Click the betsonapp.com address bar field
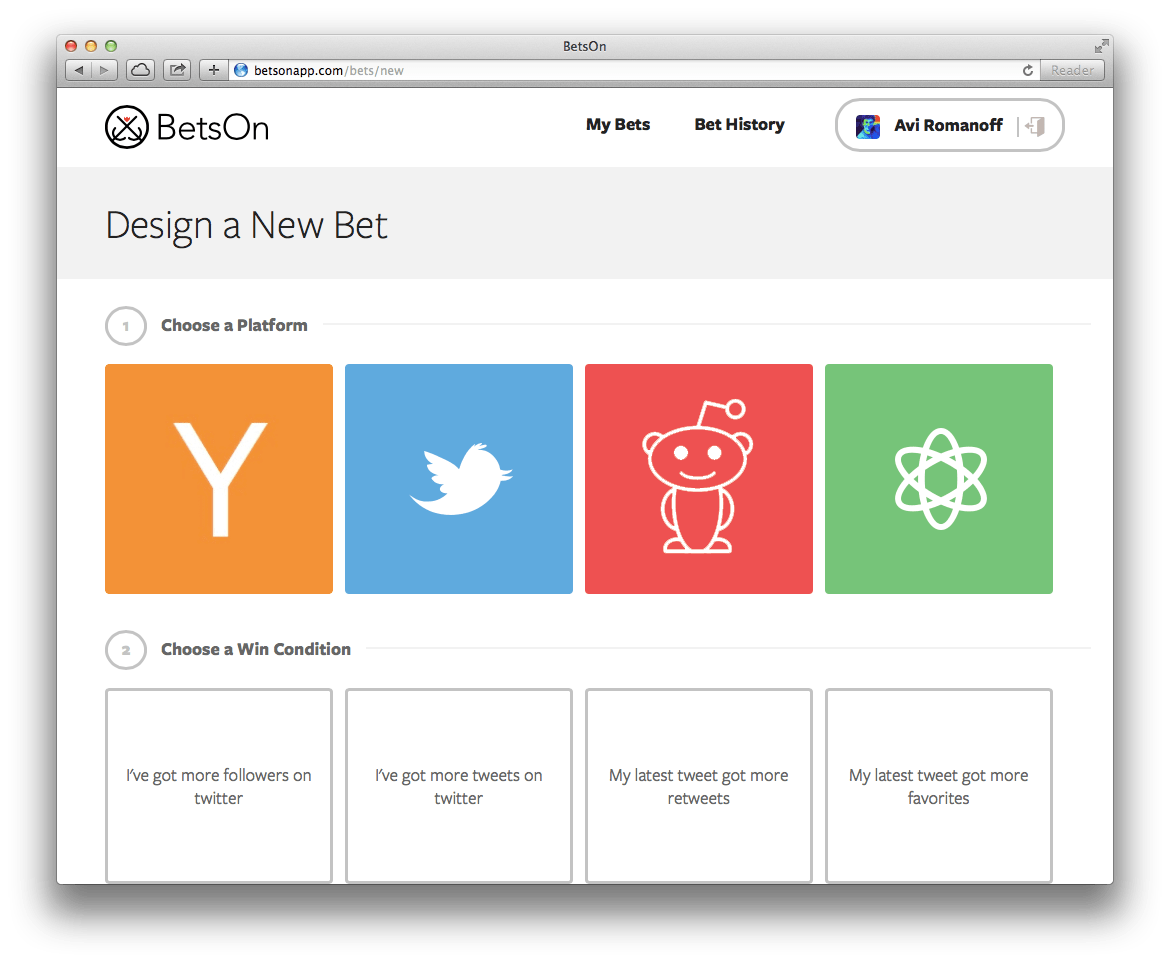1170x963 pixels. (634, 70)
